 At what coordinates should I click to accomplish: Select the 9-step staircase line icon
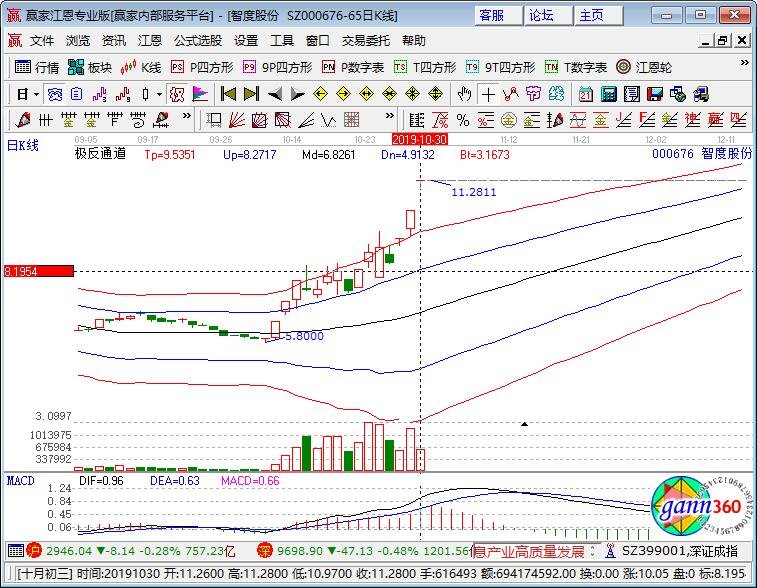click(x=123, y=94)
